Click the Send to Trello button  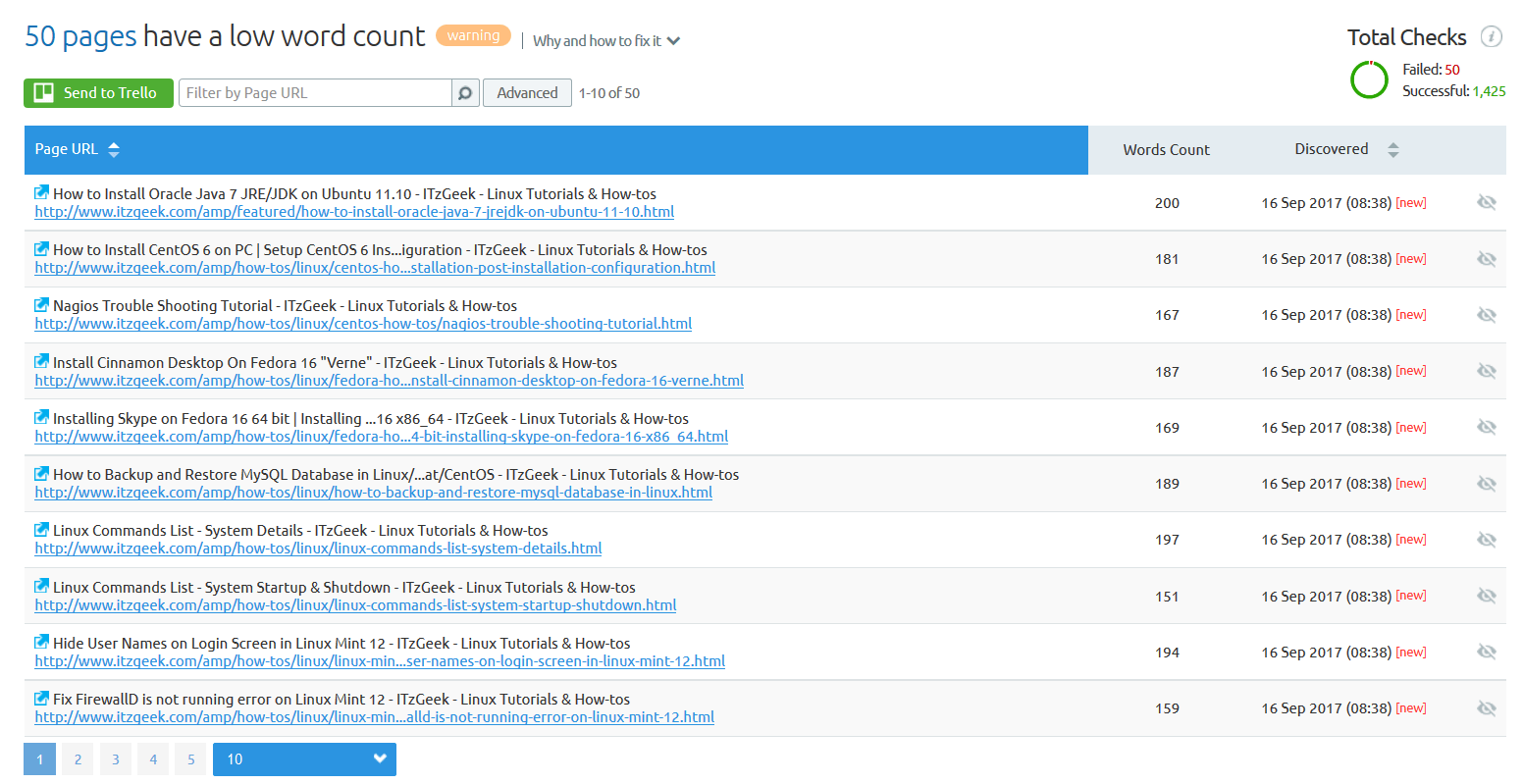pos(98,93)
